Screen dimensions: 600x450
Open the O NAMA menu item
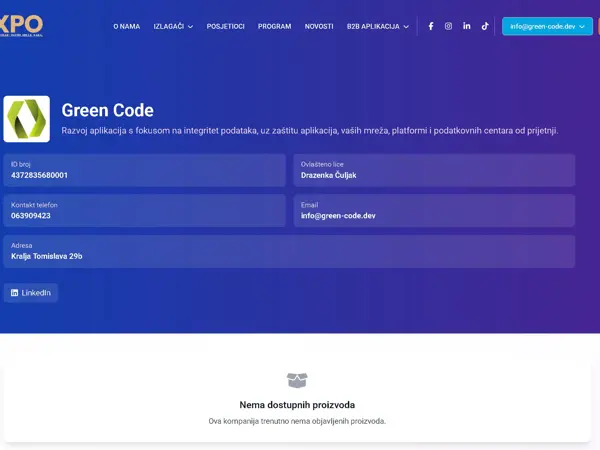pyautogui.click(x=127, y=26)
